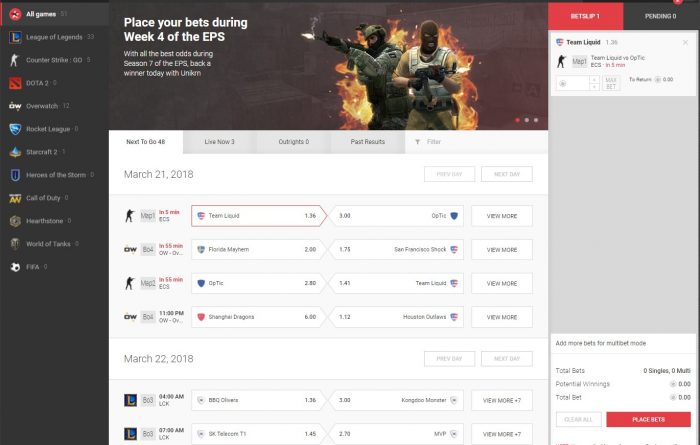Image resolution: width=700 pixels, height=445 pixels.
Task: Switch to the Pending 0 tab
Action: click(661, 16)
